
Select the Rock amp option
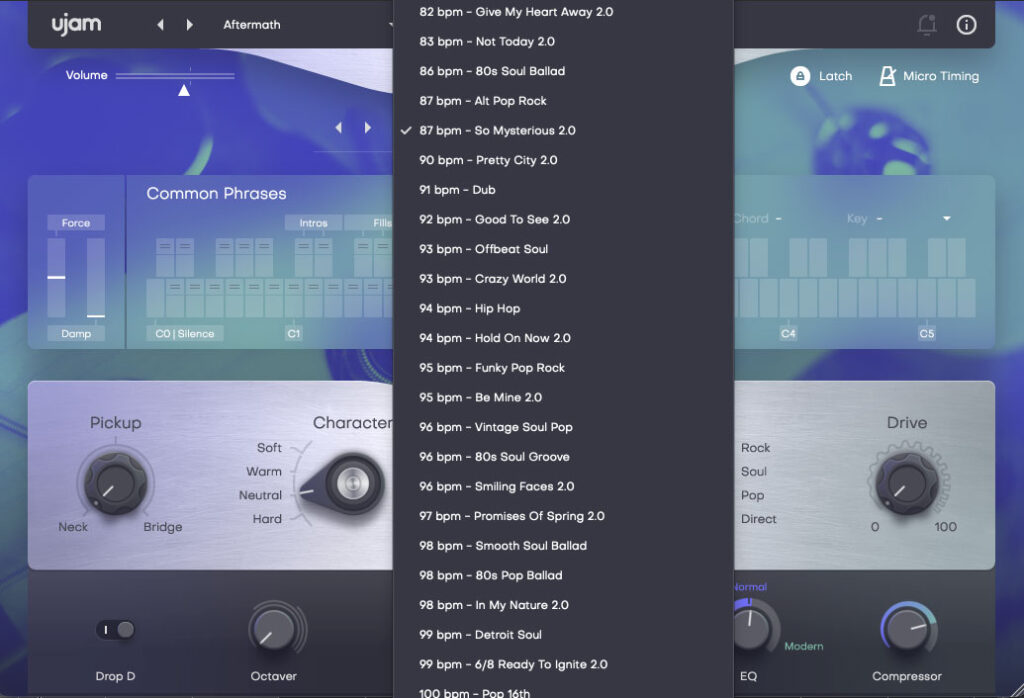(756, 448)
